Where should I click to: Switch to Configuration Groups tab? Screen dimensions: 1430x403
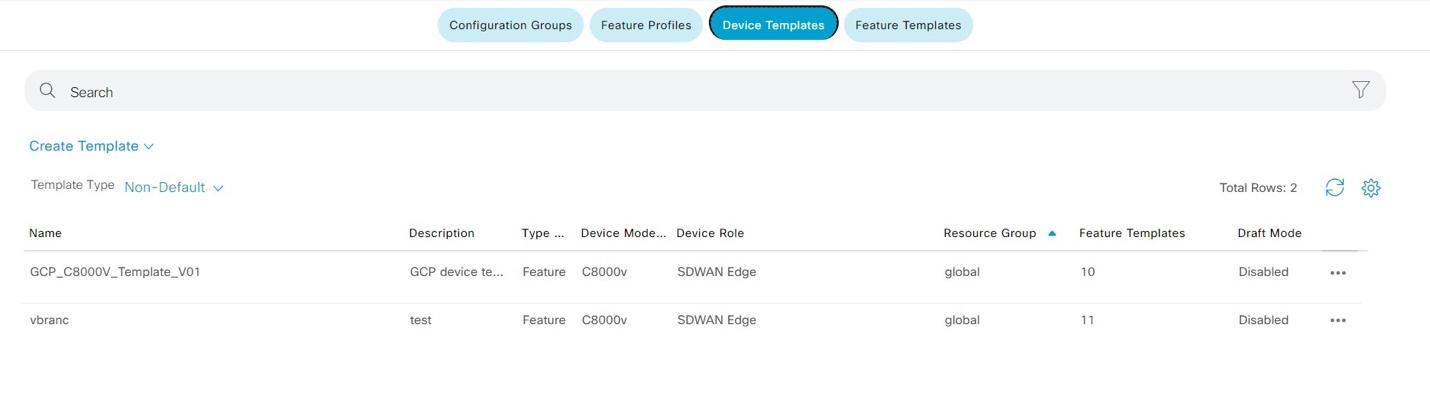pos(510,25)
